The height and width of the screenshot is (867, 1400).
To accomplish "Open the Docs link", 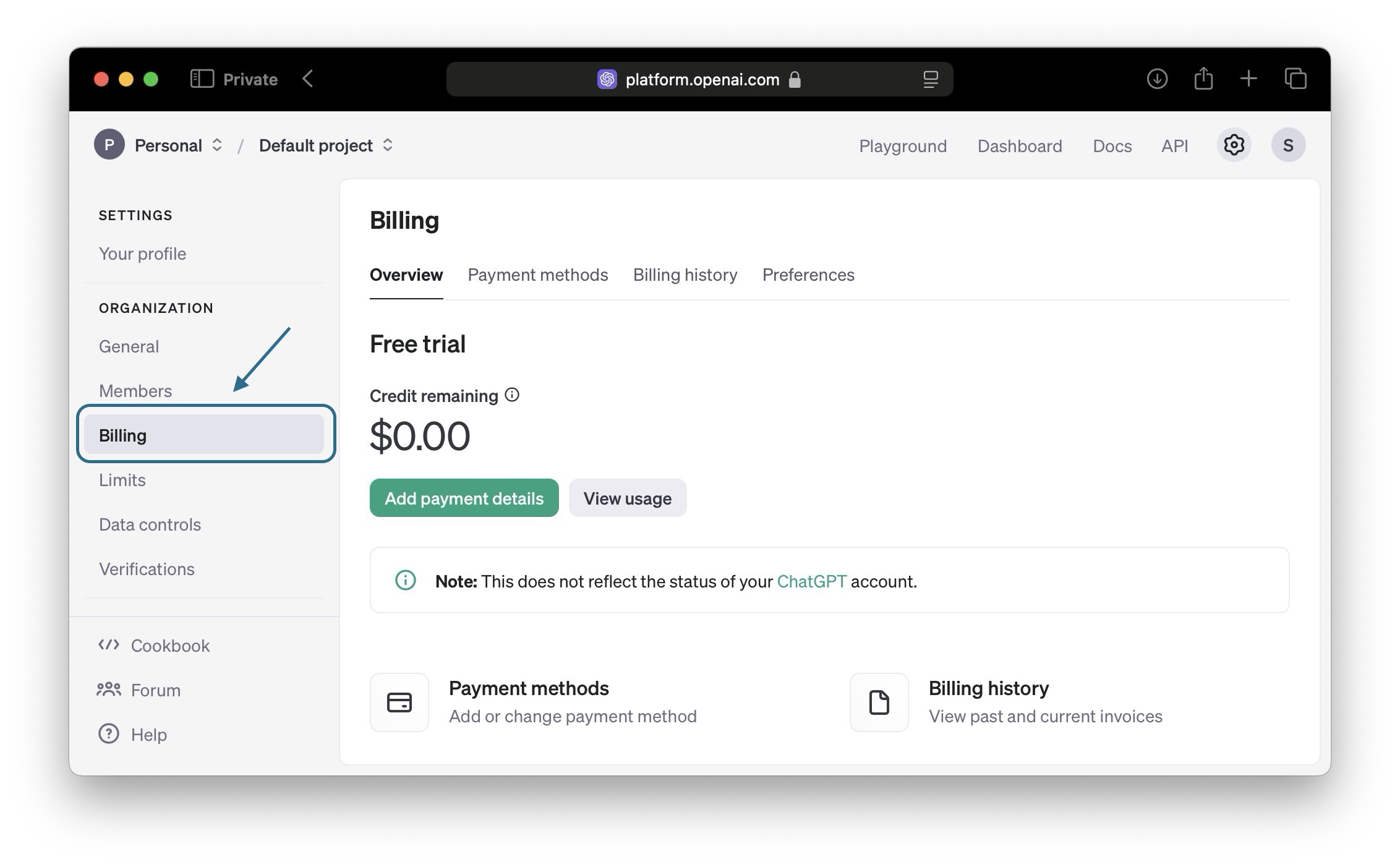I will point(1112,146).
